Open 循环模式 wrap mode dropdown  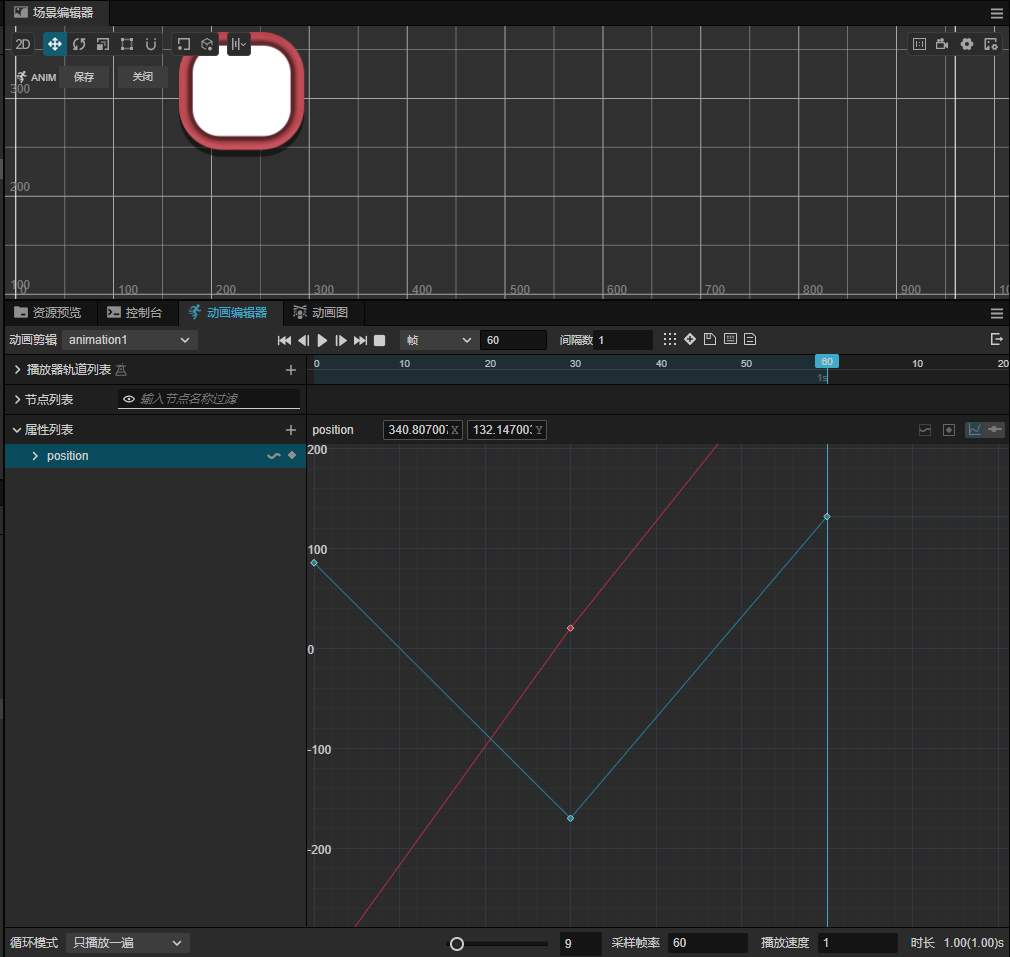click(128, 943)
